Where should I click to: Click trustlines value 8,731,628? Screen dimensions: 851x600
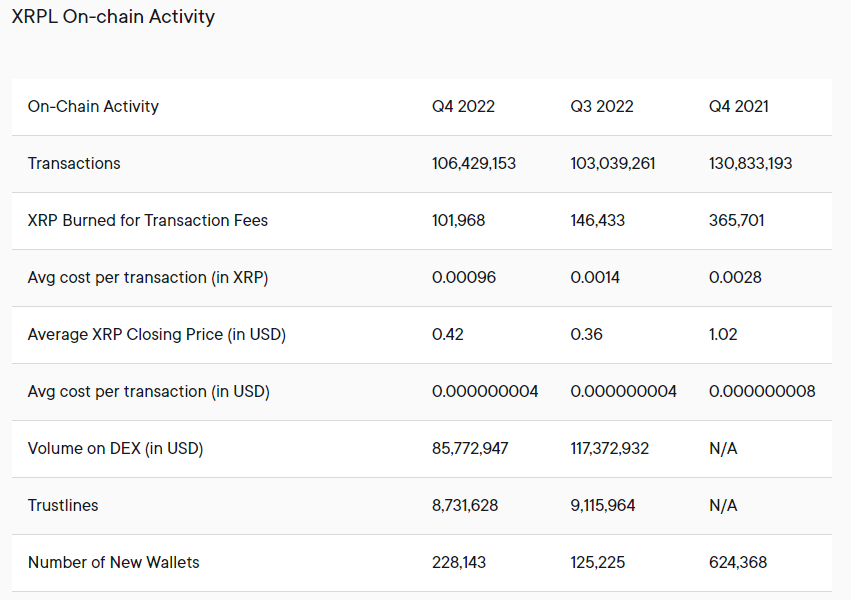[465, 505]
